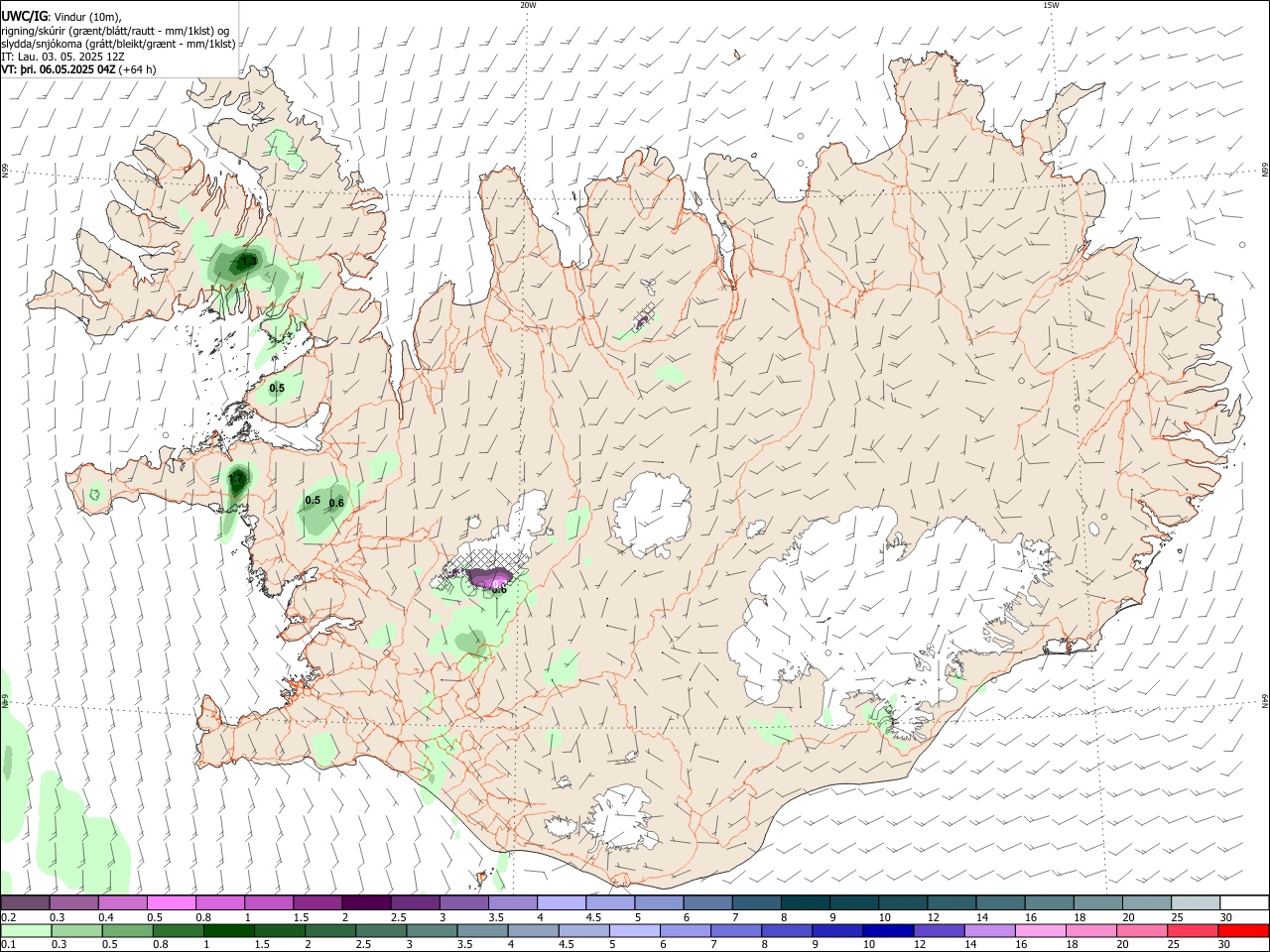Click the light grey 25–30 snow swatch
The image size is (1270, 952).
coord(1196,903)
